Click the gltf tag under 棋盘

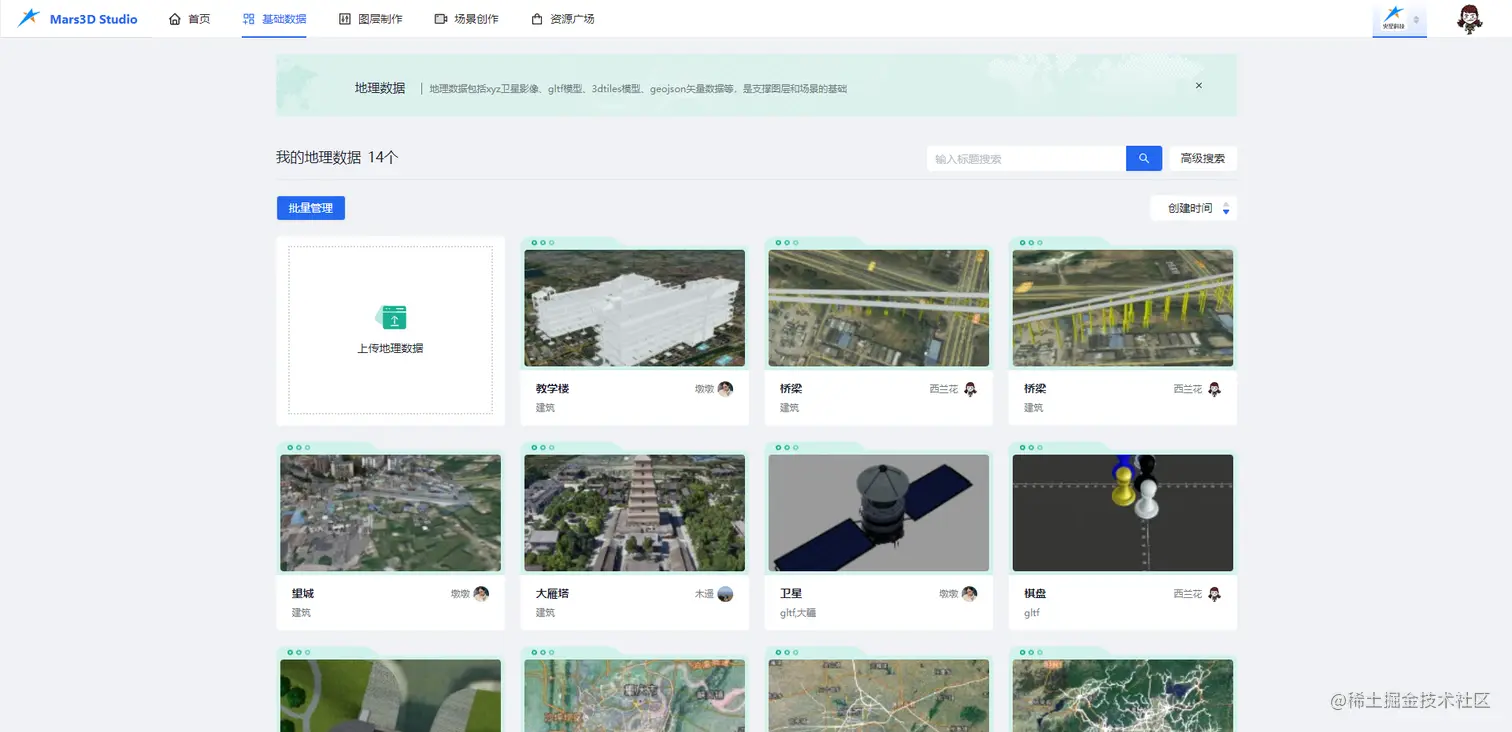click(x=1032, y=612)
